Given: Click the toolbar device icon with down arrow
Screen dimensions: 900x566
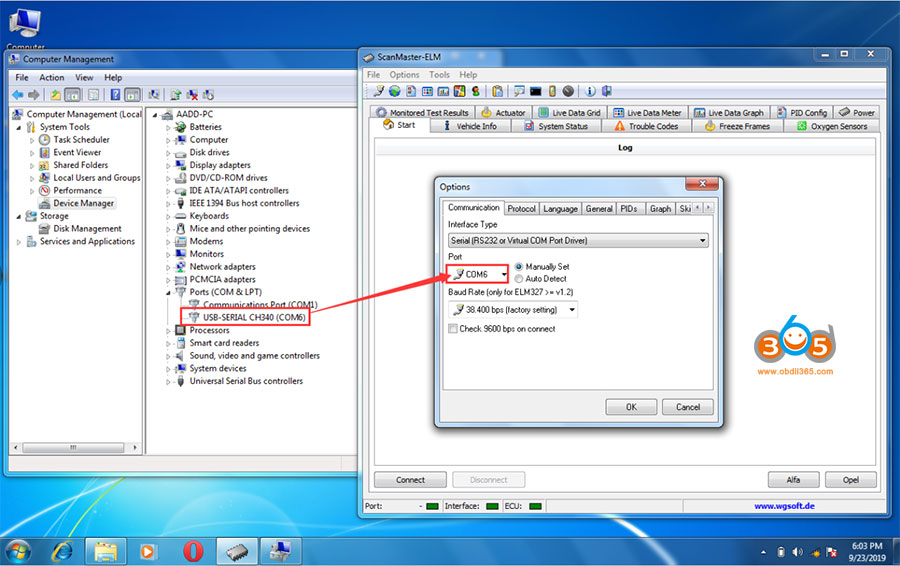Looking at the screenshot, I should pyautogui.click(x=208, y=95).
